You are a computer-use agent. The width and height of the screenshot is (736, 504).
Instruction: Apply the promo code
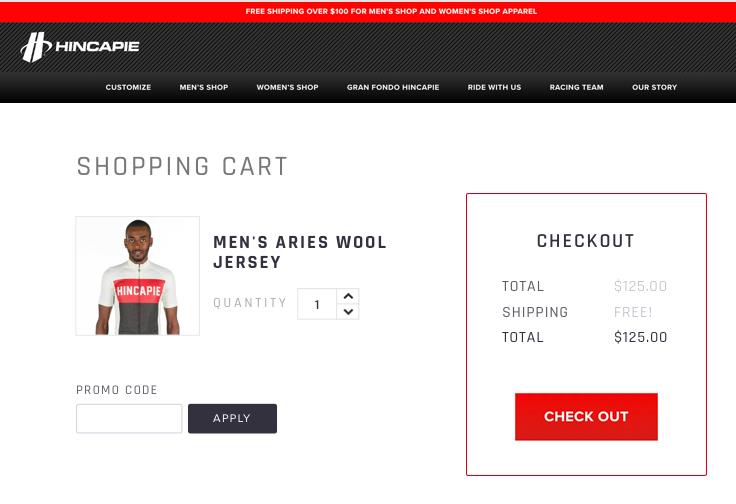(x=232, y=418)
